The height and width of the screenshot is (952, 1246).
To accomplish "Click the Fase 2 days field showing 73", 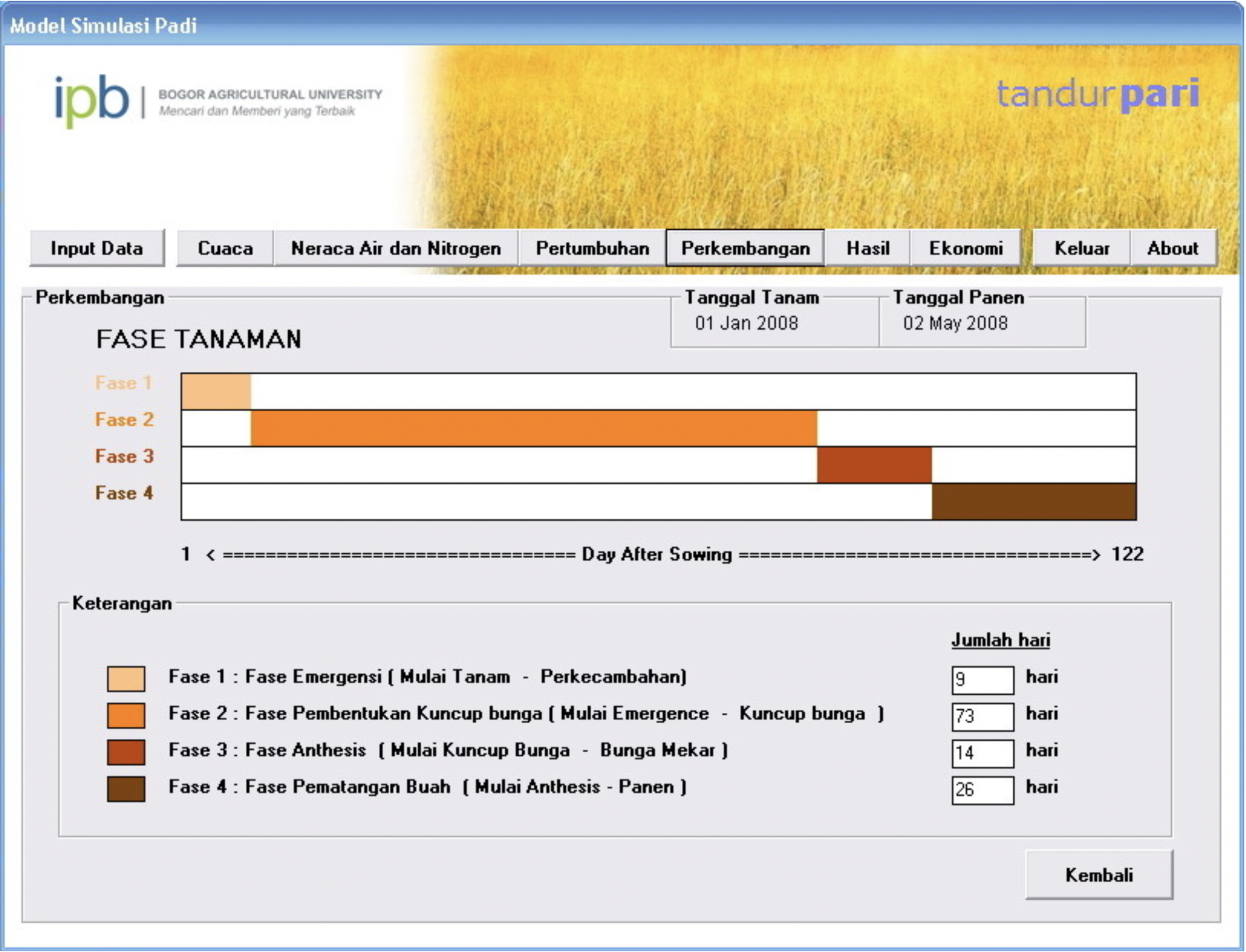I will point(982,716).
